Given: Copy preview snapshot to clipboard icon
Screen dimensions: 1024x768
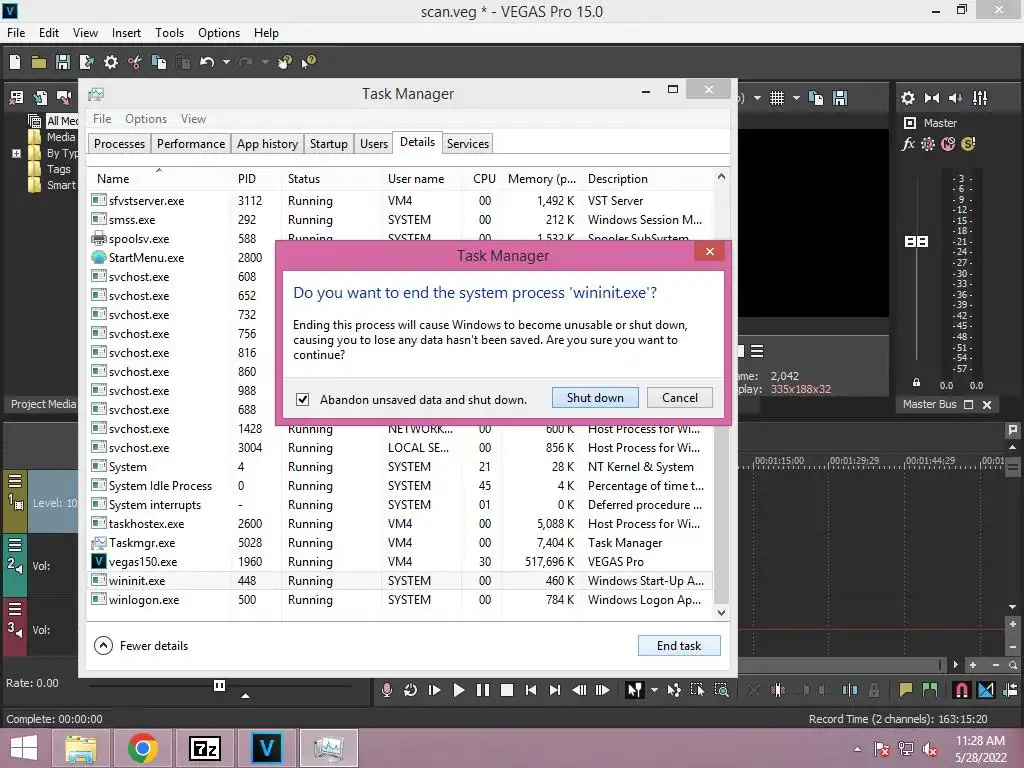Looking at the screenshot, I should (x=816, y=98).
